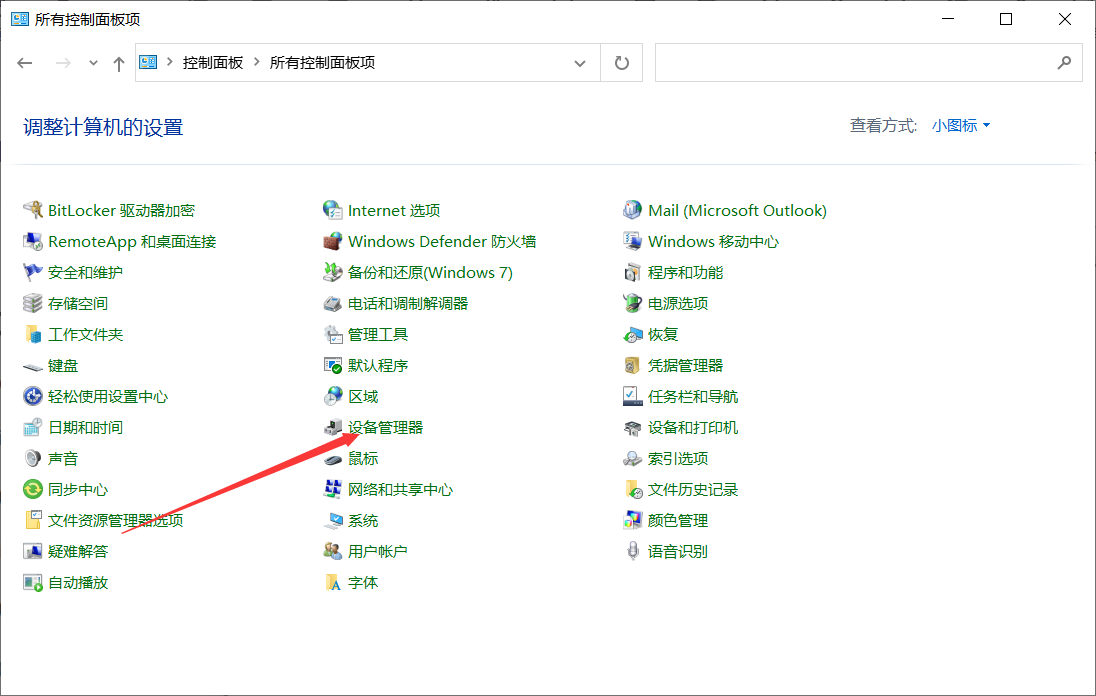Click the control panel address bar icon
1096x696 pixels.
click(148, 63)
